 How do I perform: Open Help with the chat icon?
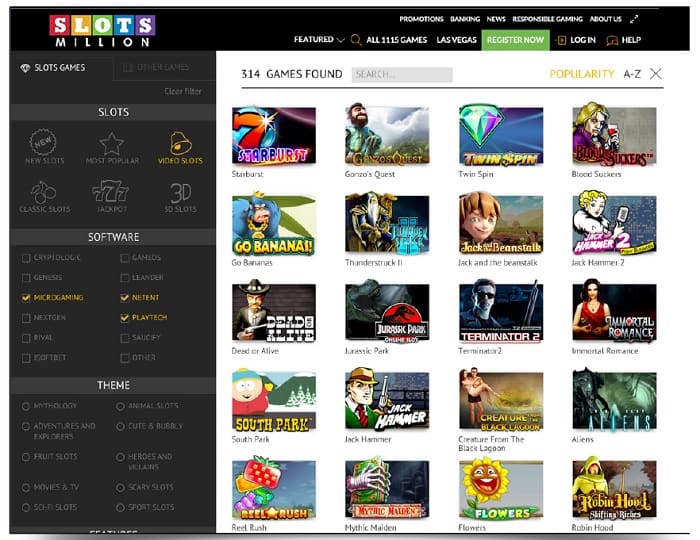click(612, 41)
